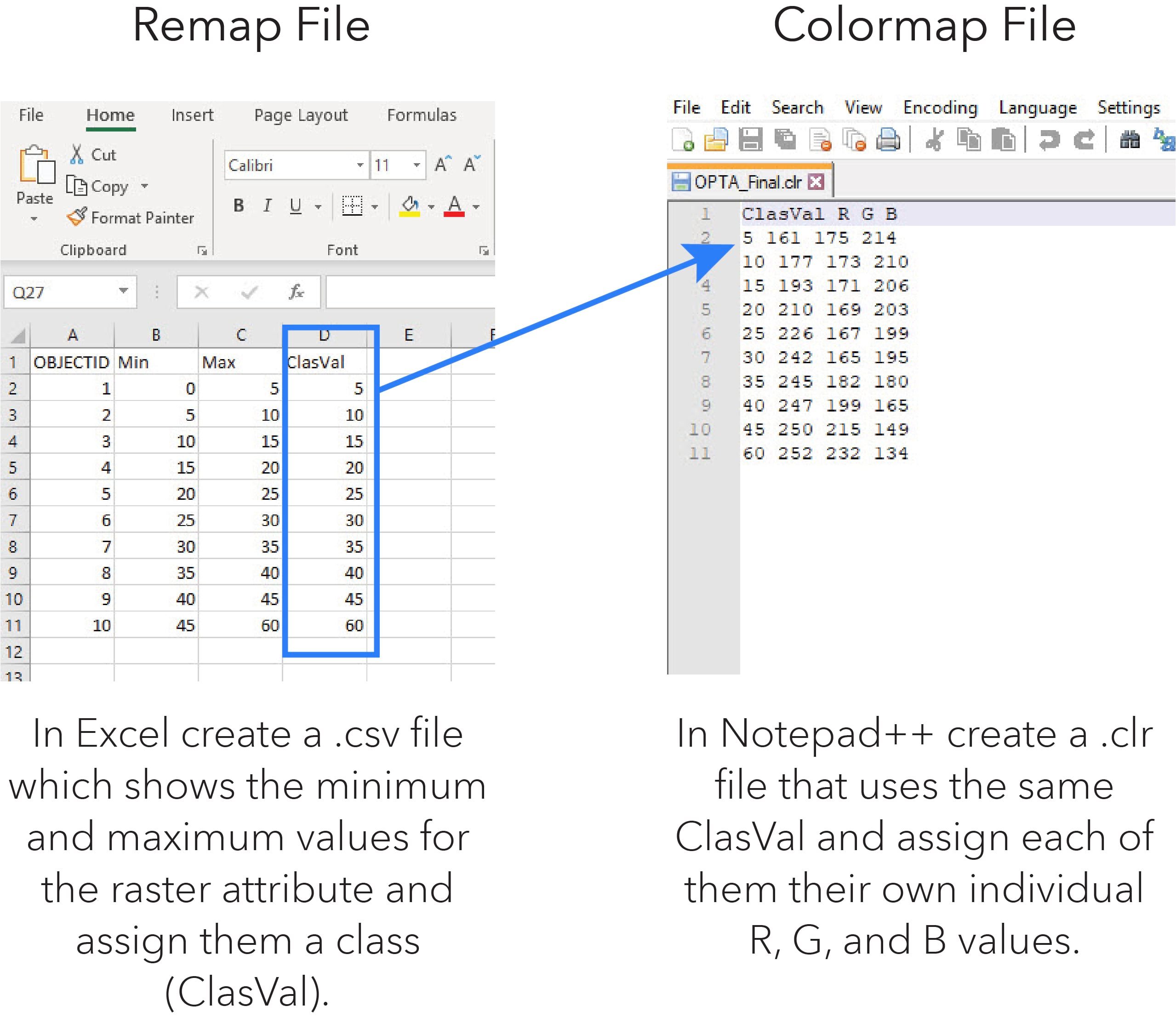
Task: Click the Undo arrow in Notepad++ toolbar
Action: pyautogui.click(x=1049, y=140)
